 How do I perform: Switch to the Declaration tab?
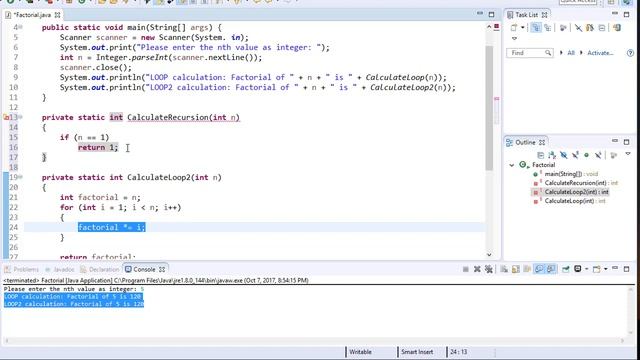point(99,269)
